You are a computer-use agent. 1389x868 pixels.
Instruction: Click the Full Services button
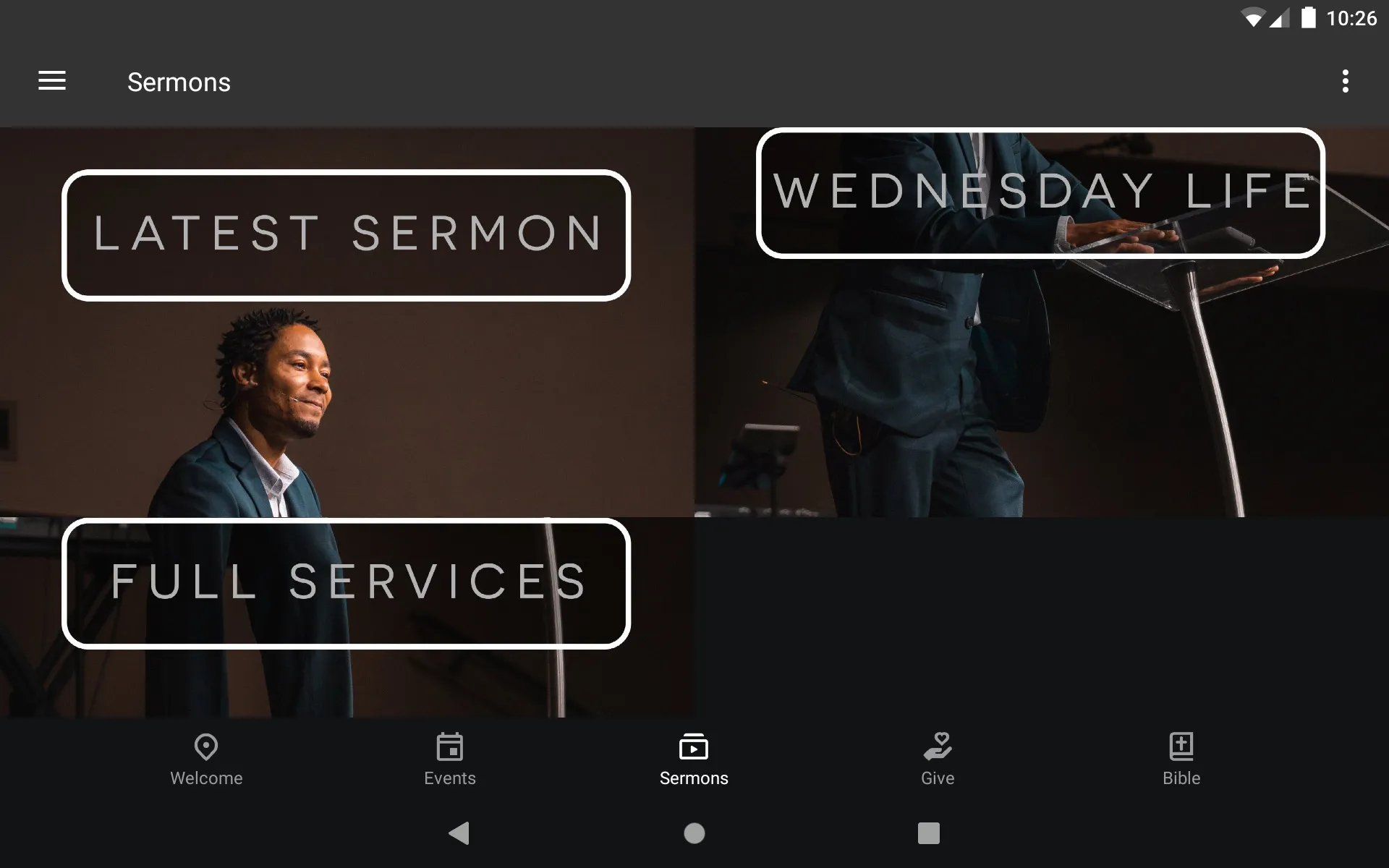(x=346, y=582)
